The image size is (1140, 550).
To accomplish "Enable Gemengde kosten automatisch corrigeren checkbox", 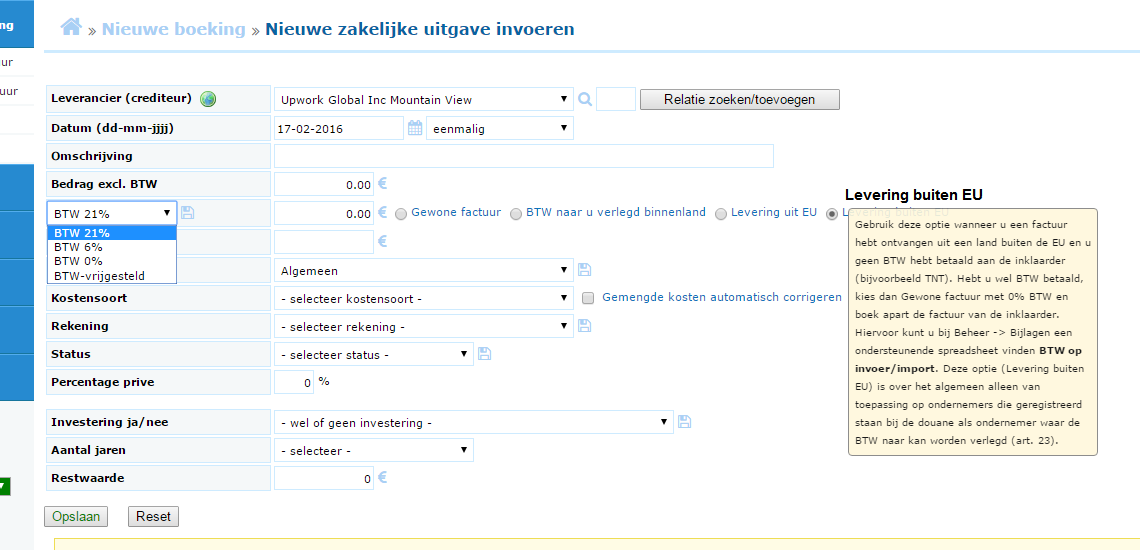I will (588, 298).
